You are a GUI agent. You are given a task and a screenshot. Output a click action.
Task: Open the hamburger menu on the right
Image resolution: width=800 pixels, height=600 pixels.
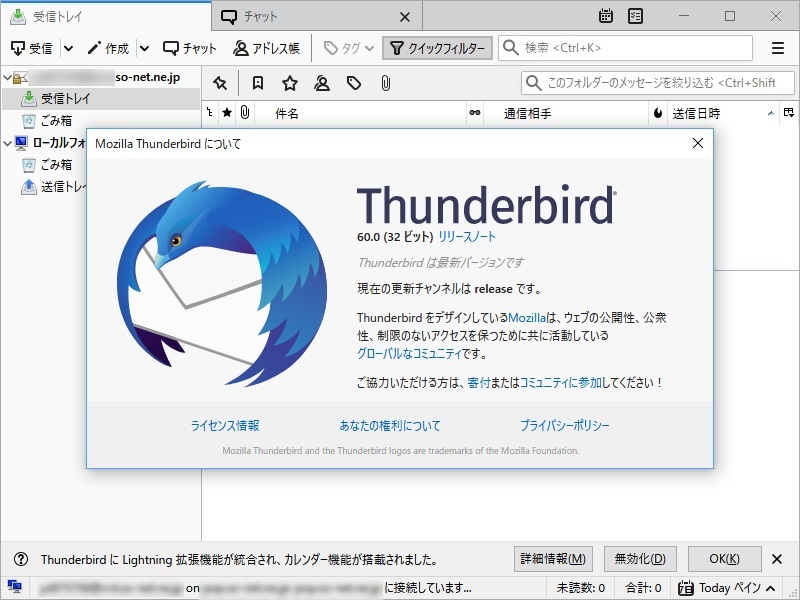[777, 46]
